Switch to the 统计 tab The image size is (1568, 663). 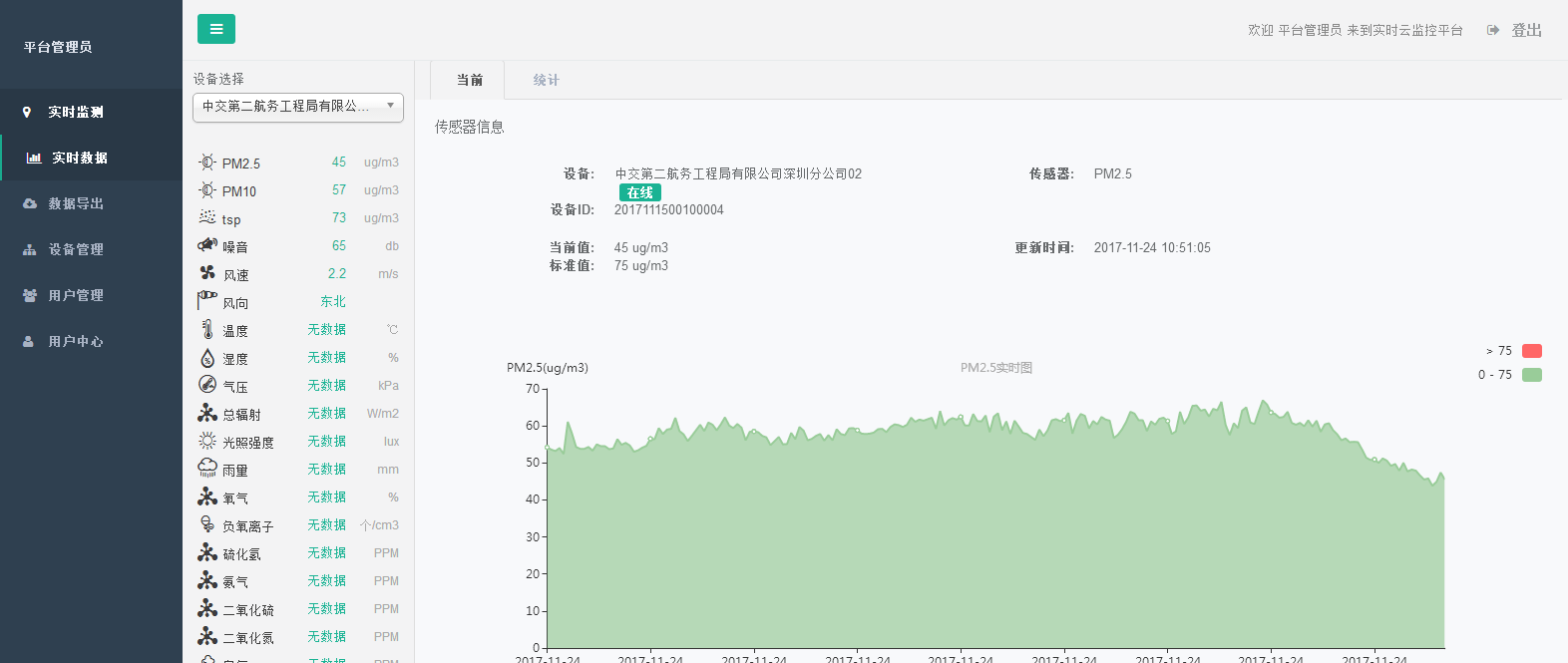pyautogui.click(x=546, y=80)
